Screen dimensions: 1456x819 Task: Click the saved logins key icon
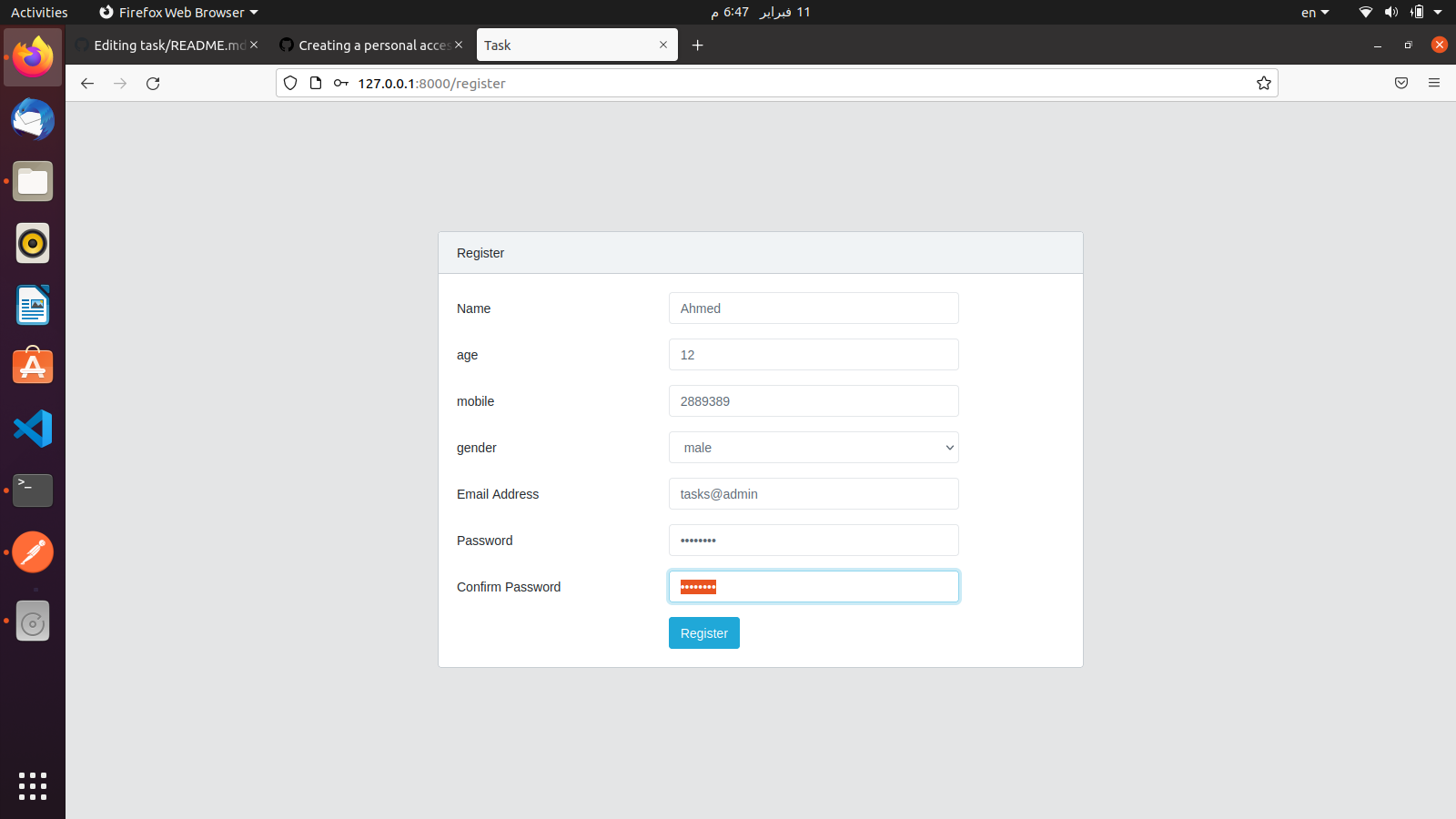pyautogui.click(x=341, y=84)
